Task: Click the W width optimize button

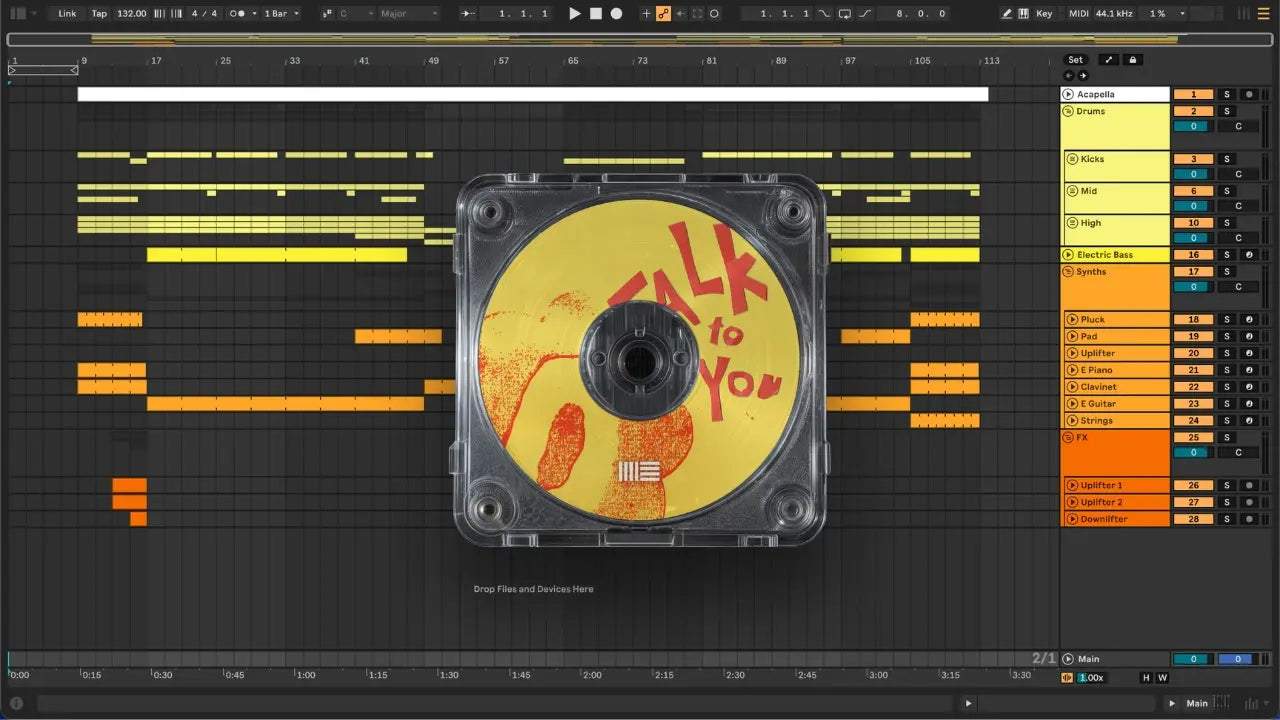Action: pyautogui.click(x=1162, y=678)
